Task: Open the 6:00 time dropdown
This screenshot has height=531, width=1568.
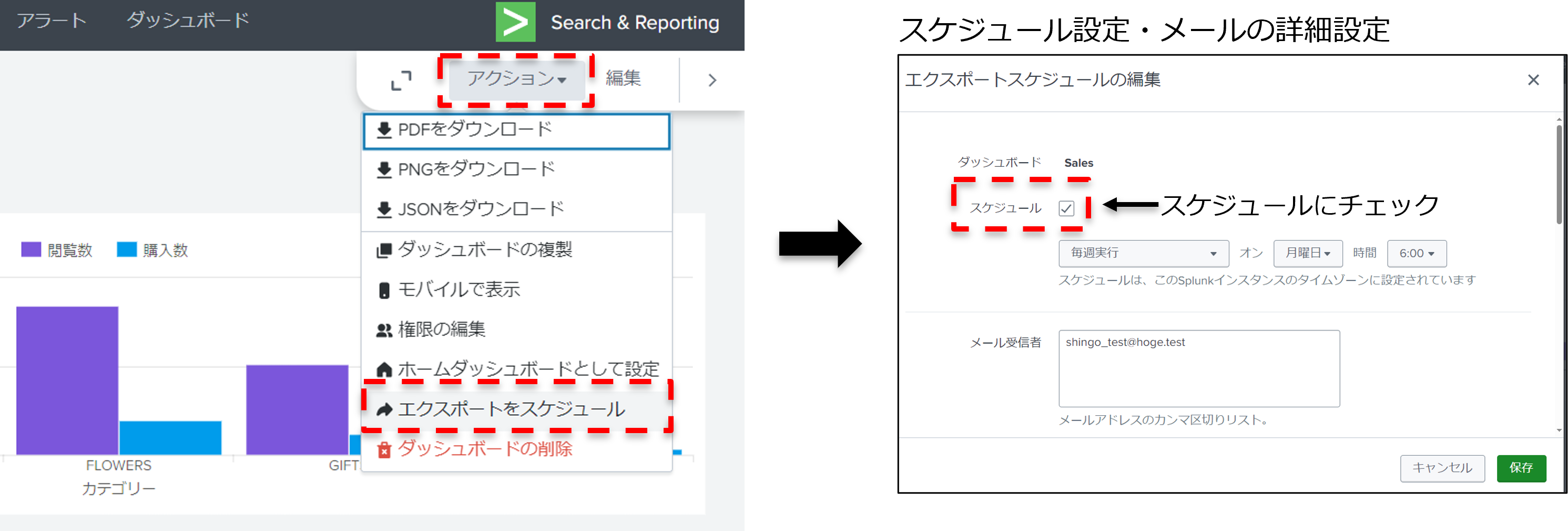Action: 1417,253
